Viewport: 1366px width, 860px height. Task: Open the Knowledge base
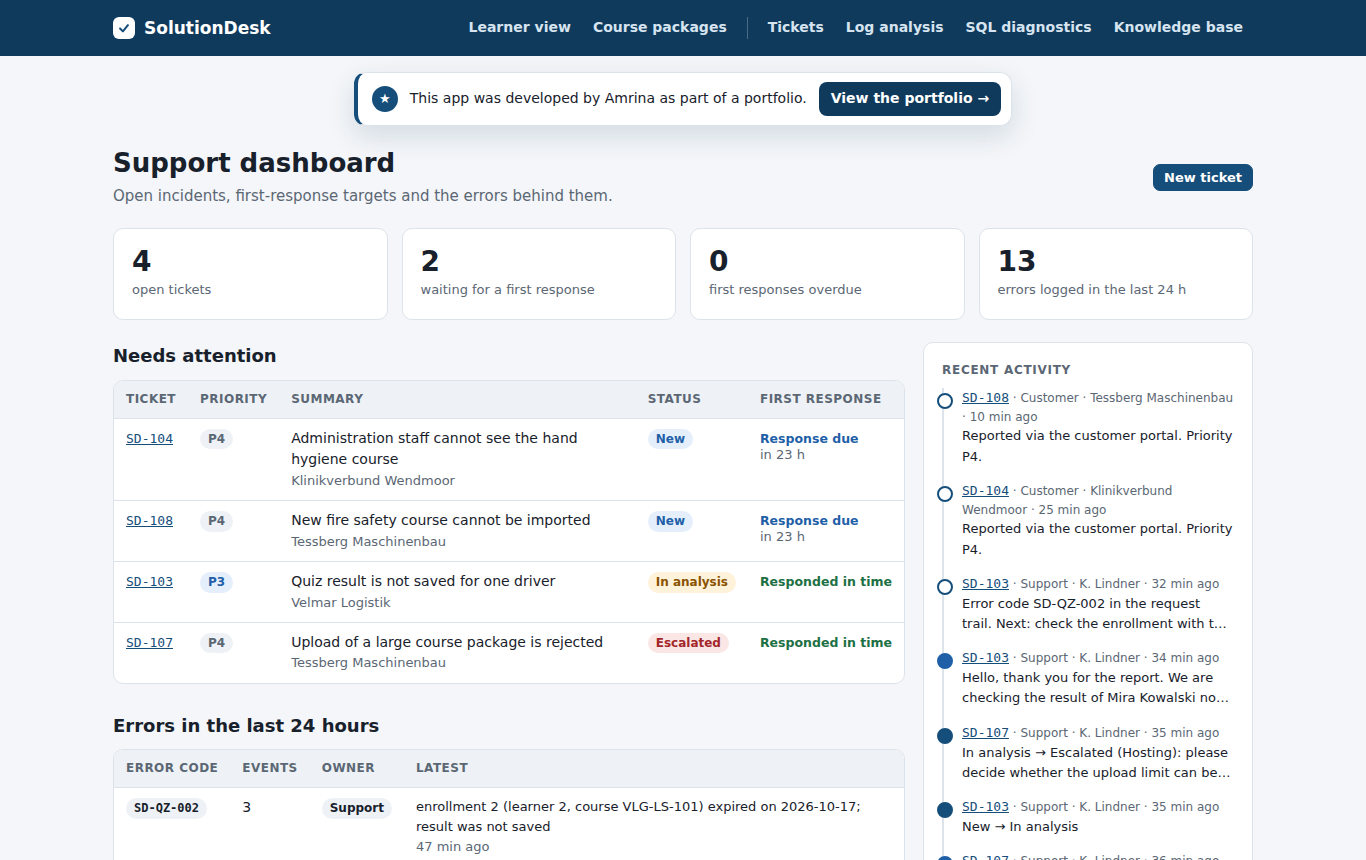(x=1178, y=27)
